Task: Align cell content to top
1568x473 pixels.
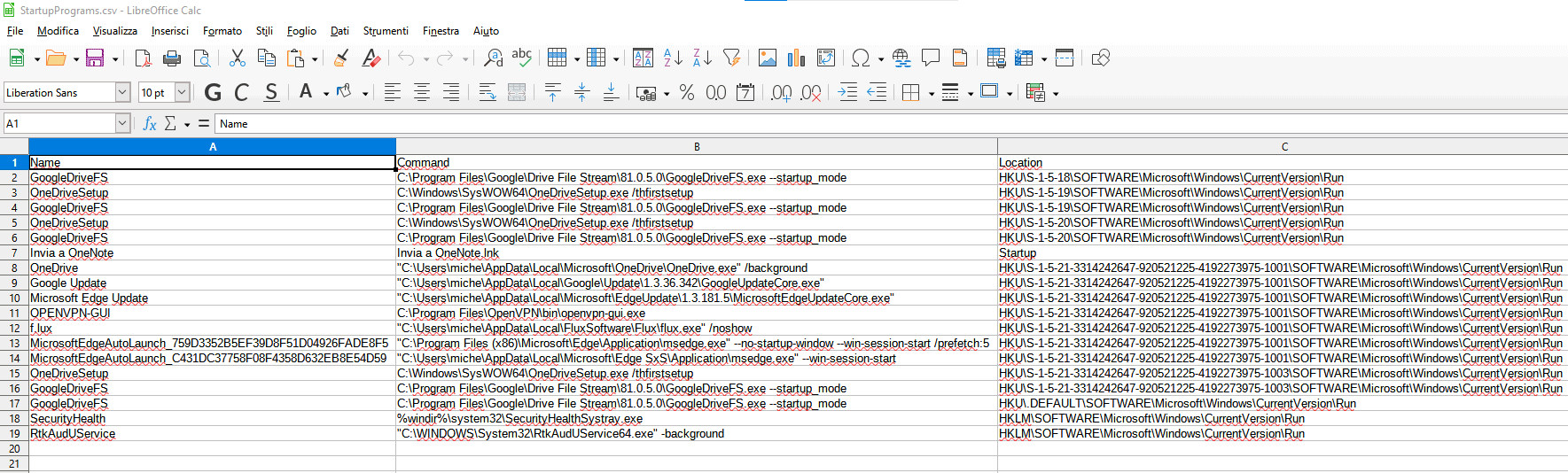Action: [x=553, y=92]
